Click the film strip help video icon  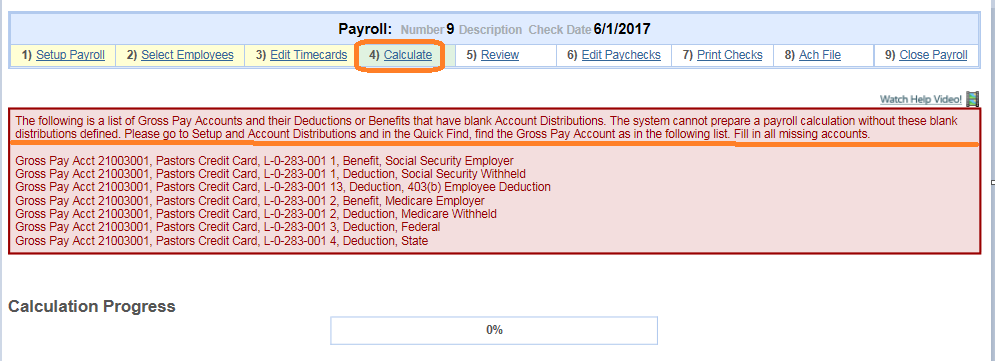(x=972, y=99)
